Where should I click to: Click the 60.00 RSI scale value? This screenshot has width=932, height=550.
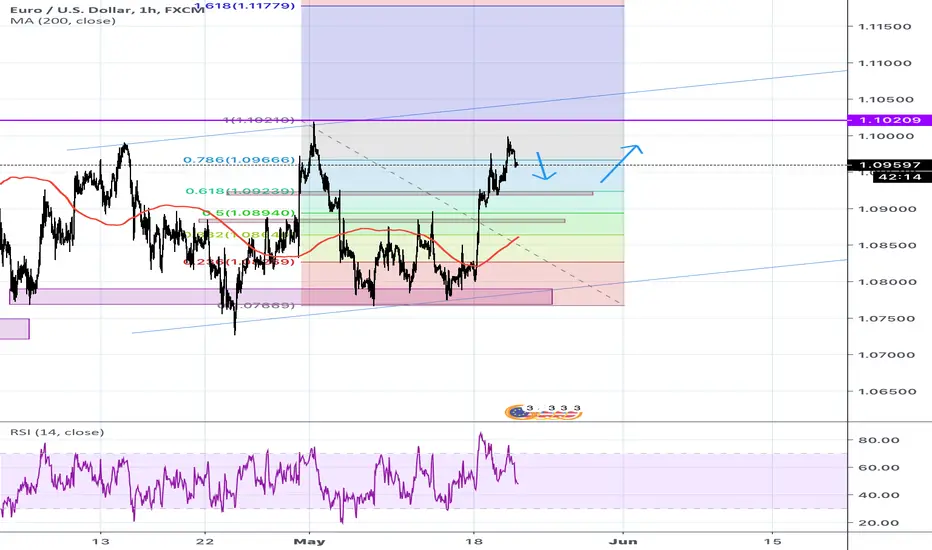[x=879, y=468]
